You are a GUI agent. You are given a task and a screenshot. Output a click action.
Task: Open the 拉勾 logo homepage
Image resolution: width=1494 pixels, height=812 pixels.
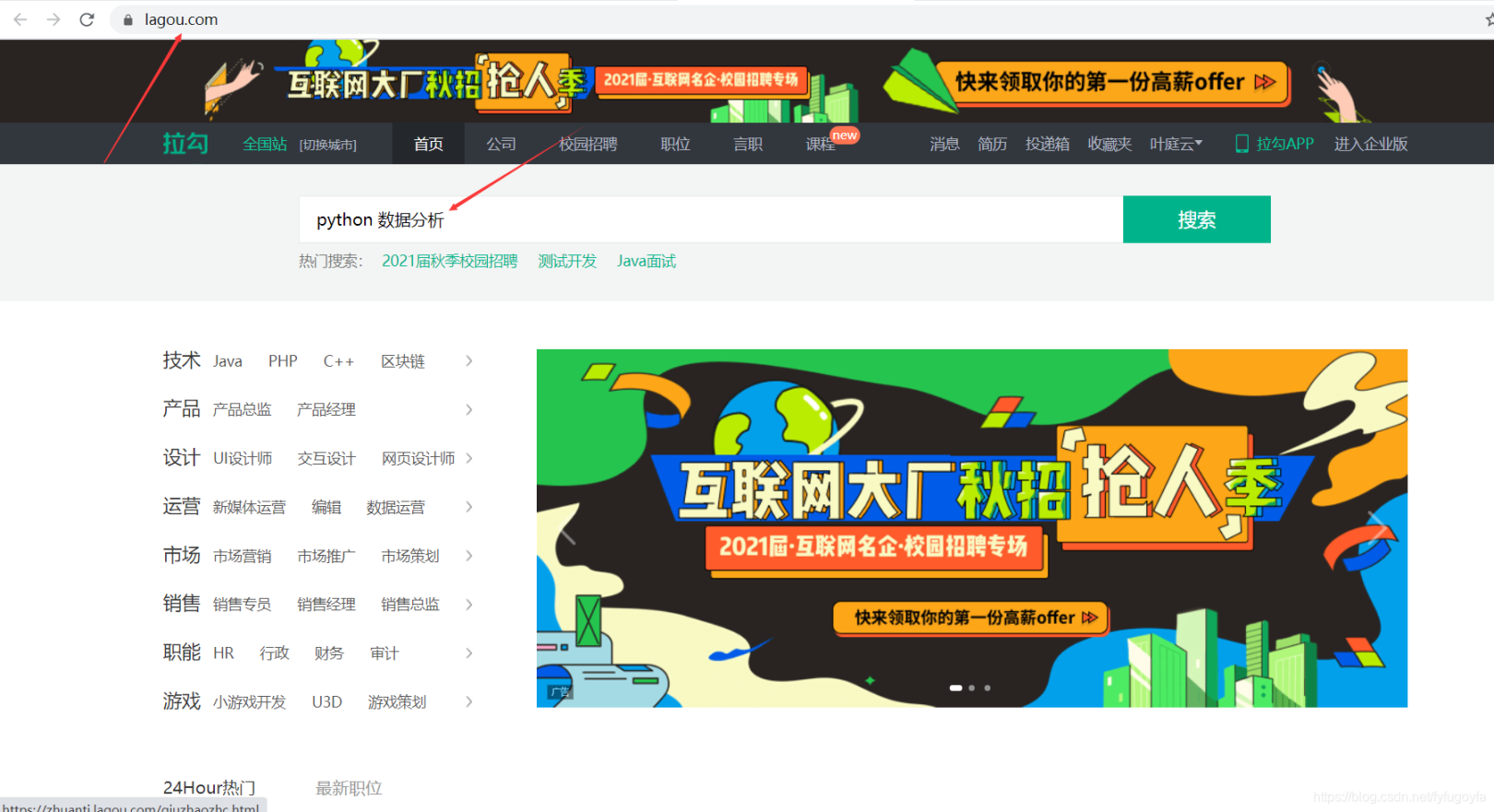(185, 144)
